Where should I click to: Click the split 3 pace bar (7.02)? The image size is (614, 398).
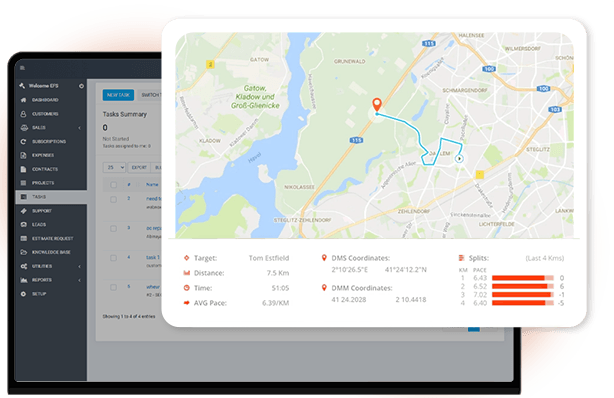coord(523,295)
